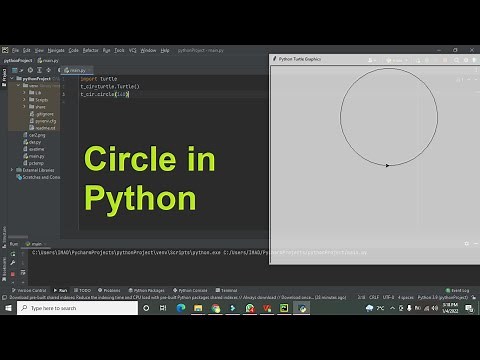Stop the running process red square
Viewport: 480px width, 360px height.
coord(13,274)
